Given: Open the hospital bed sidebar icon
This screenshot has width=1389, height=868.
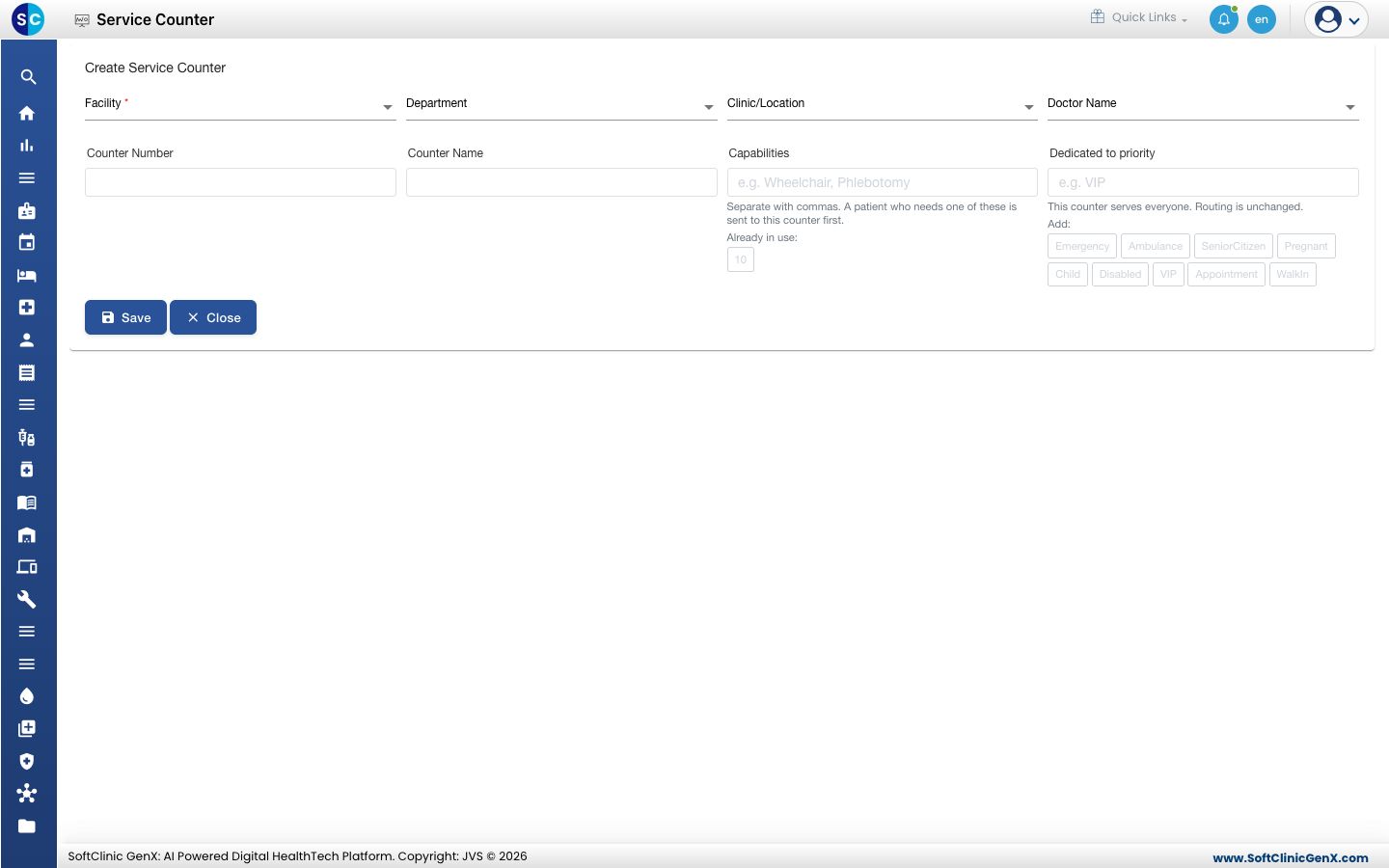Looking at the screenshot, I should pyautogui.click(x=27, y=276).
